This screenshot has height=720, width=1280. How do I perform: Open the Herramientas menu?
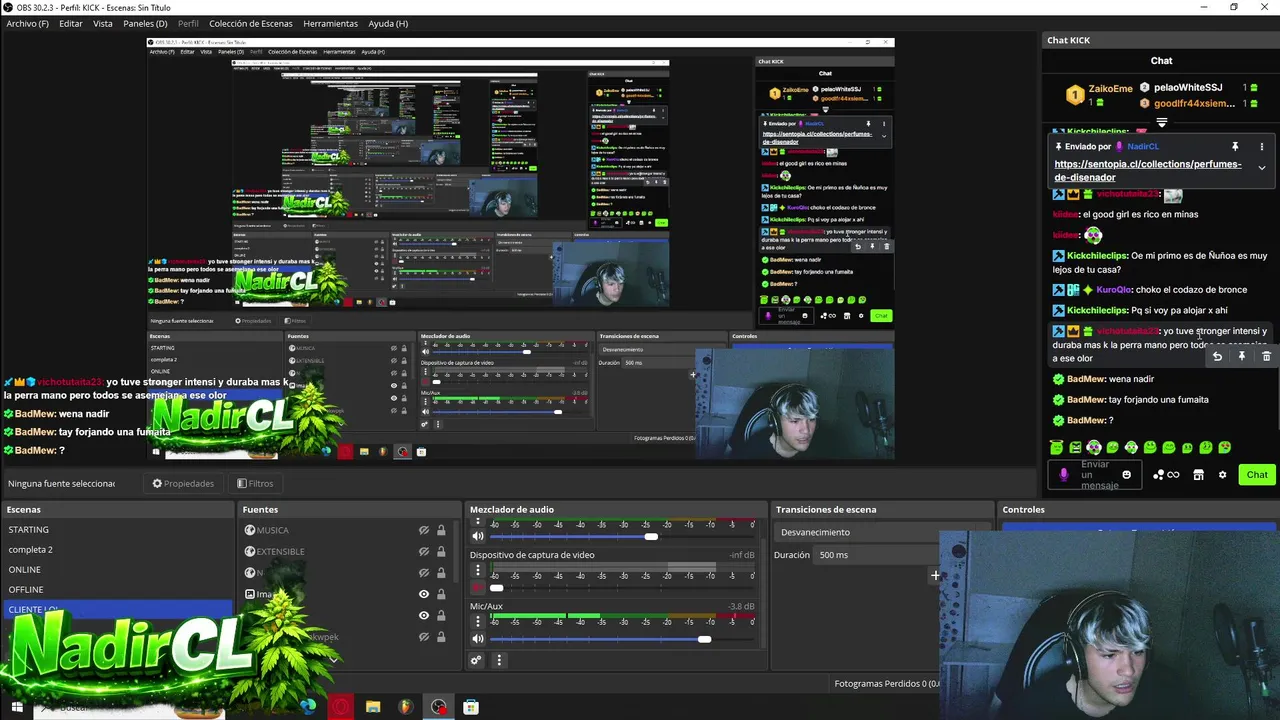(x=330, y=23)
